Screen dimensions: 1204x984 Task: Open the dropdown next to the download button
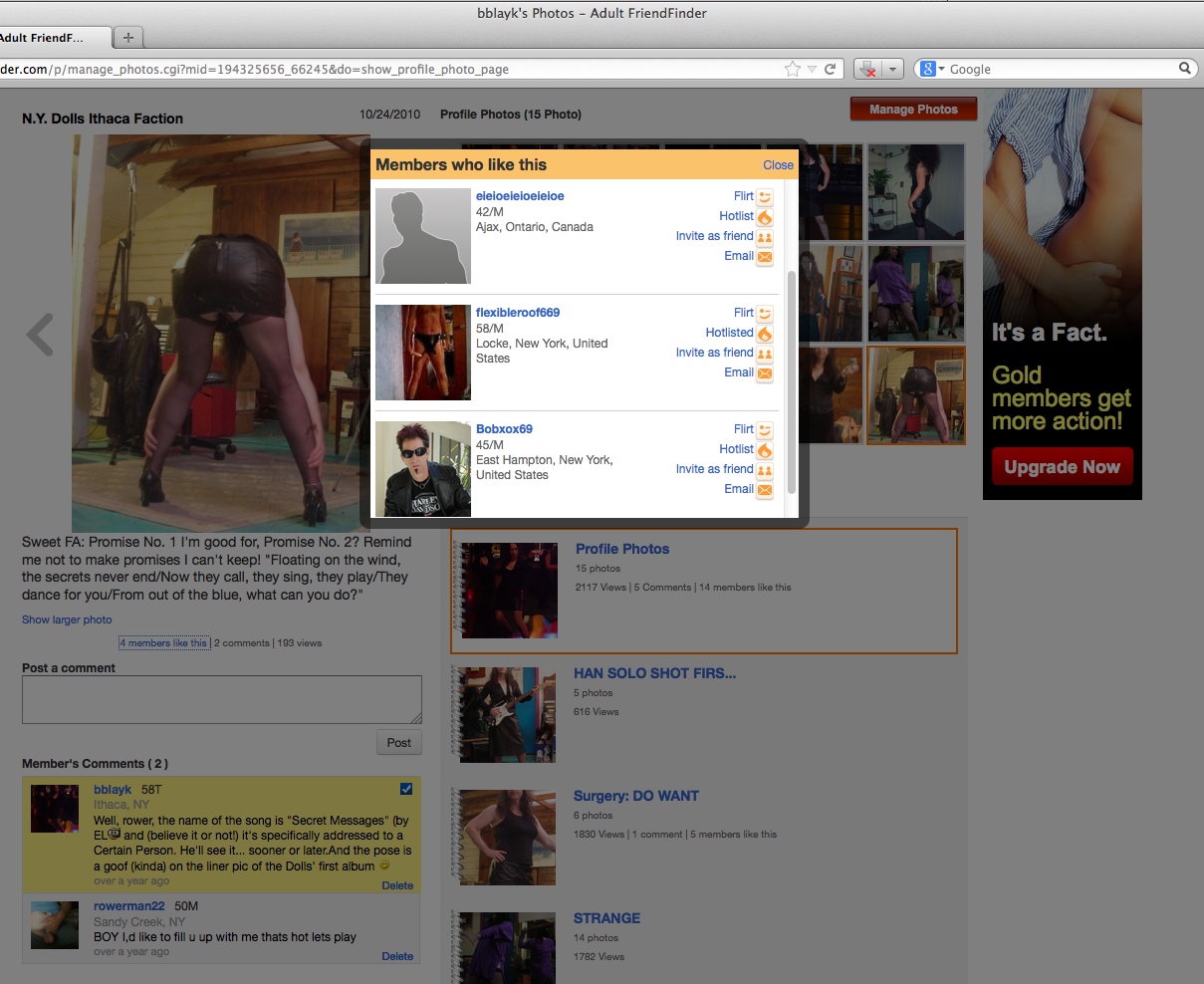pos(891,69)
